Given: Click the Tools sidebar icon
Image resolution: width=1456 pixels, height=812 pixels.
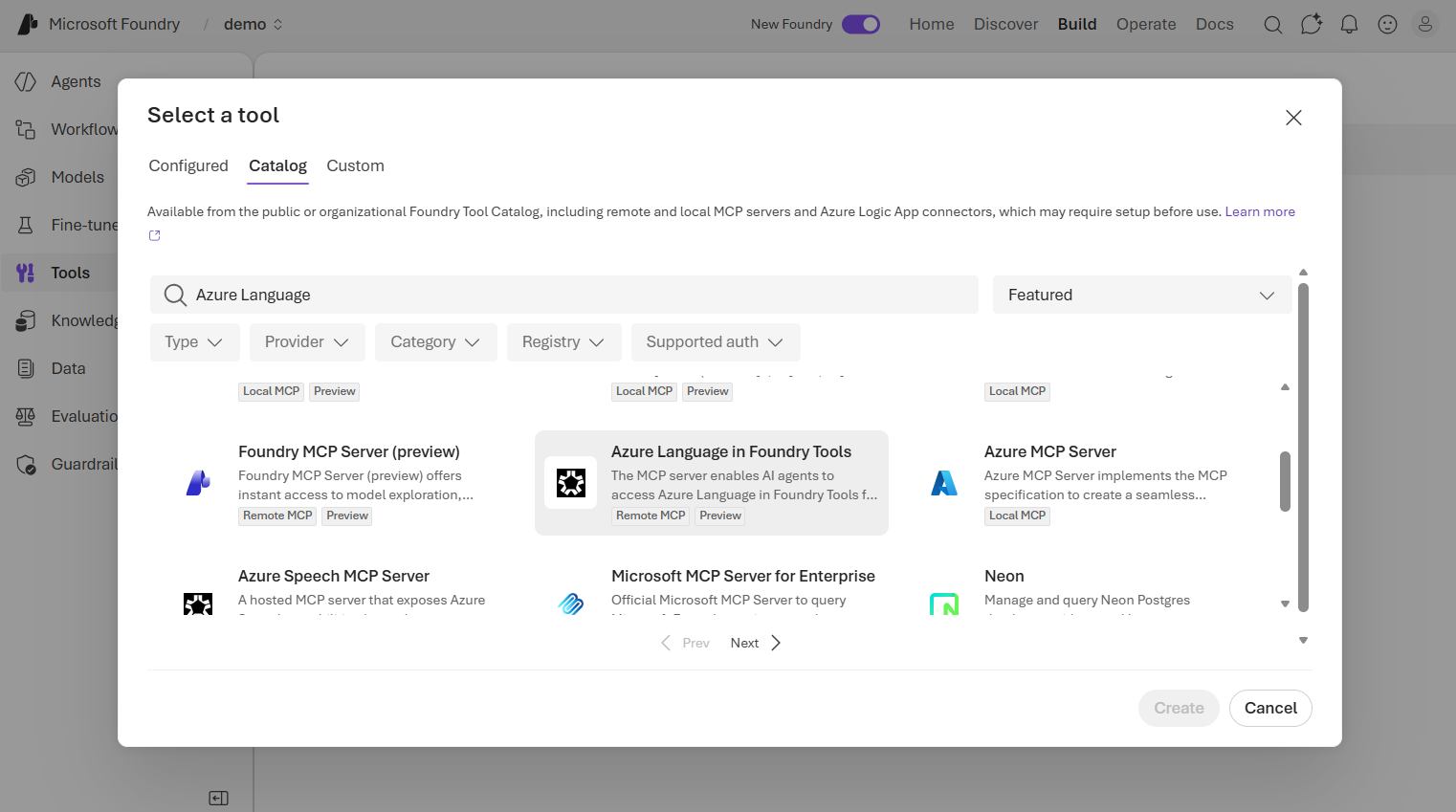Looking at the screenshot, I should click(x=26, y=273).
